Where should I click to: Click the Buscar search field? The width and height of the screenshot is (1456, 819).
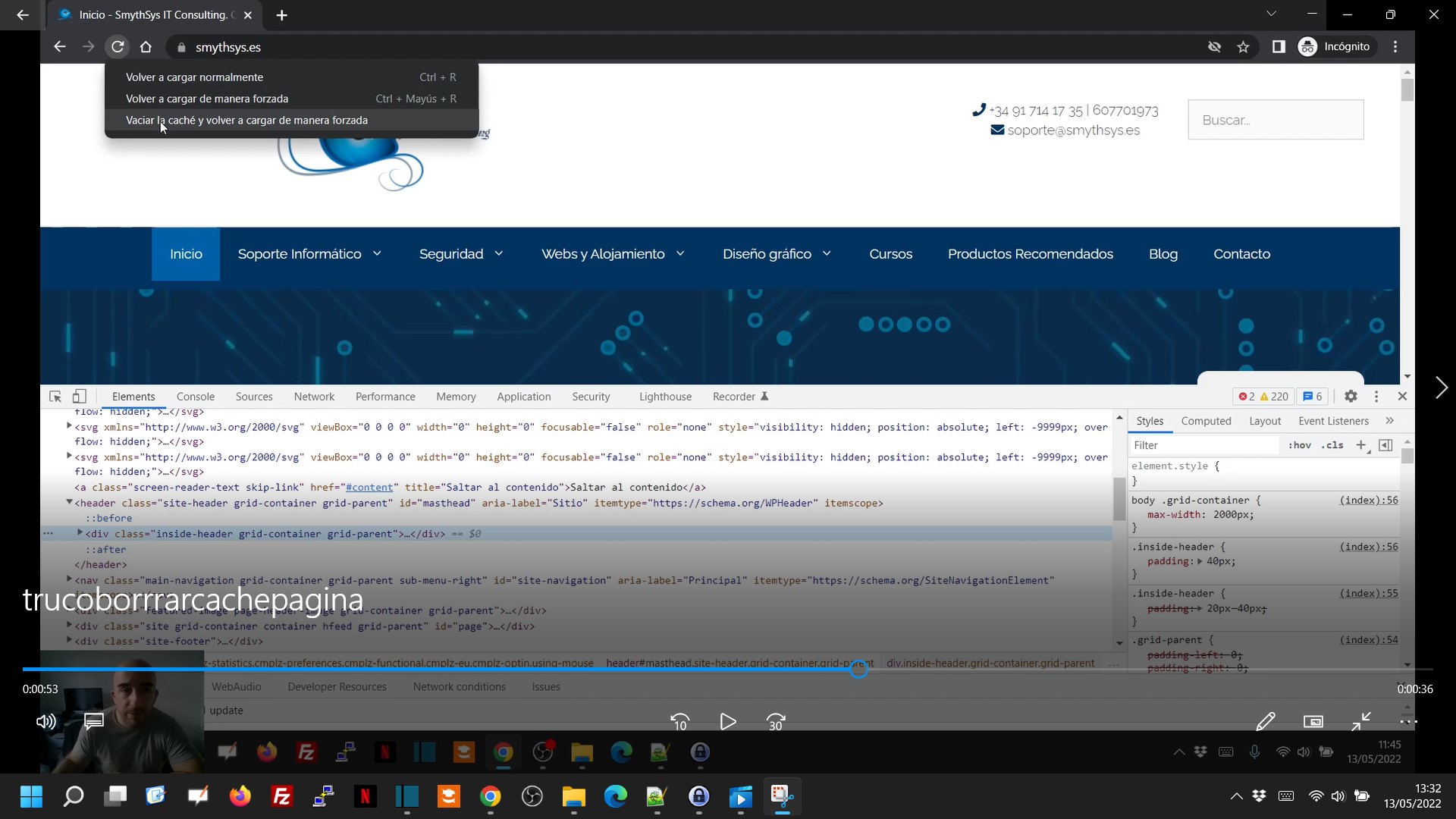click(1276, 120)
